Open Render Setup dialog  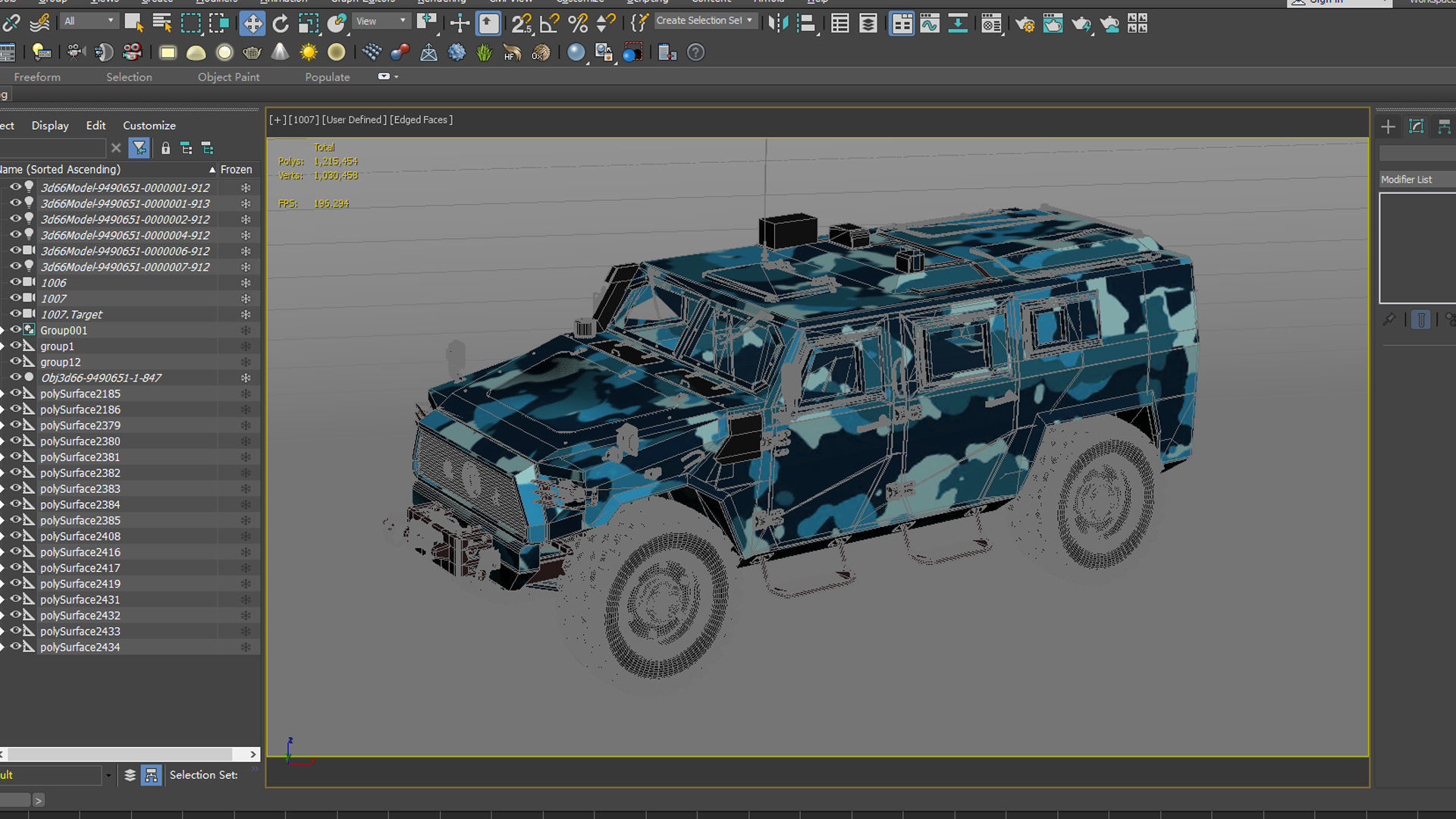[1025, 24]
